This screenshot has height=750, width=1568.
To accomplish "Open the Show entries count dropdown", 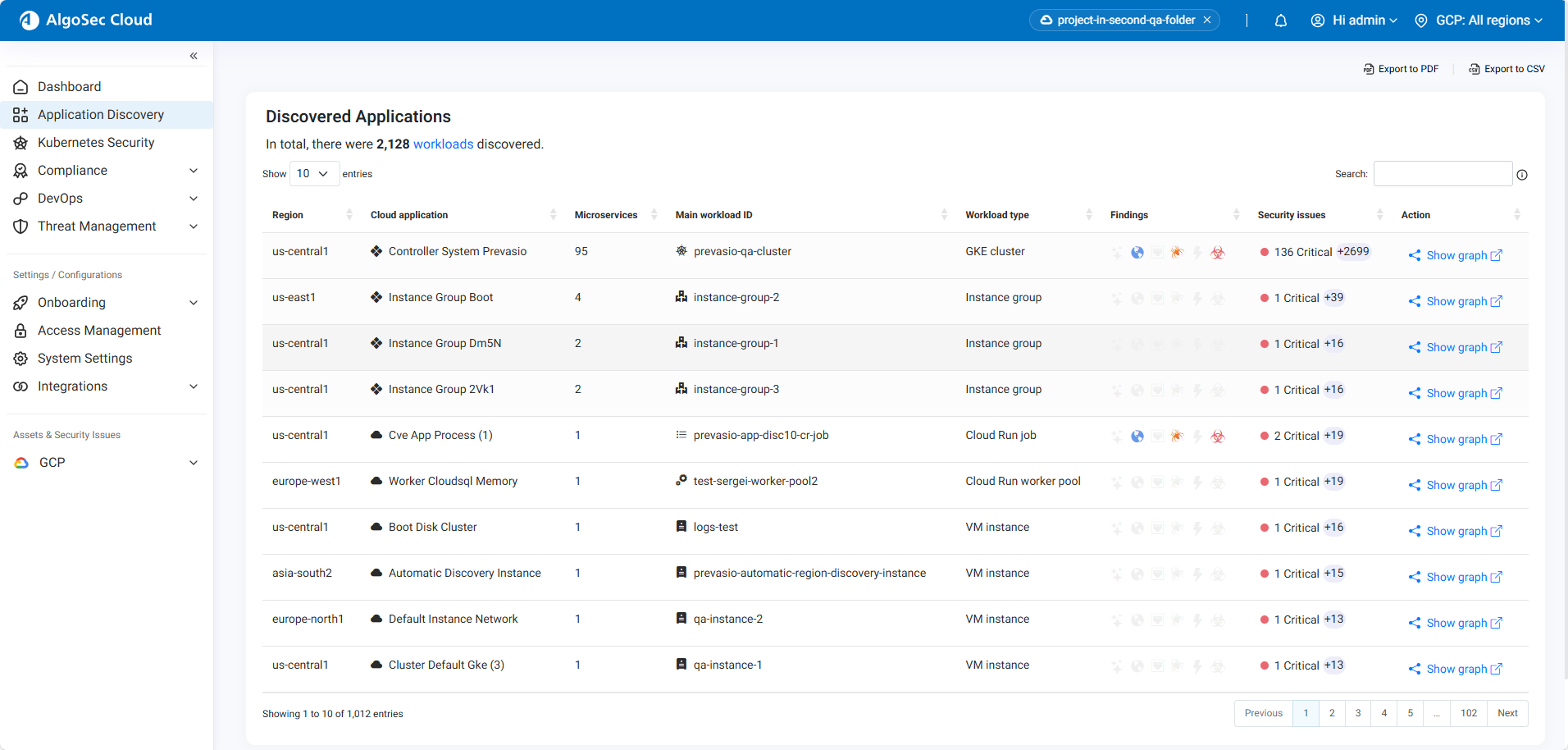I will (x=314, y=174).
